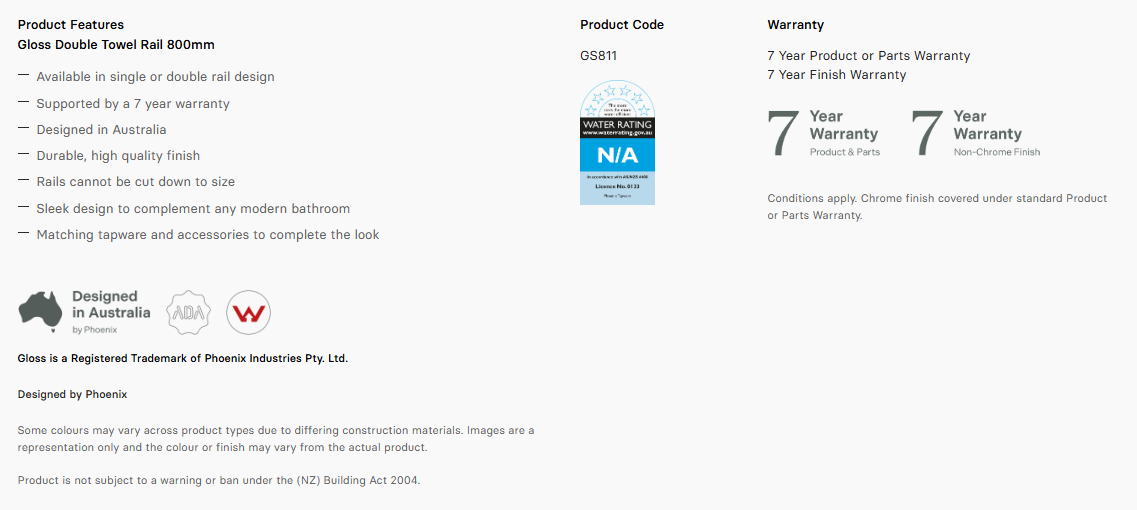Click the warranty 'Conditions apply' note
The width and height of the screenshot is (1137, 510).
point(937,206)
